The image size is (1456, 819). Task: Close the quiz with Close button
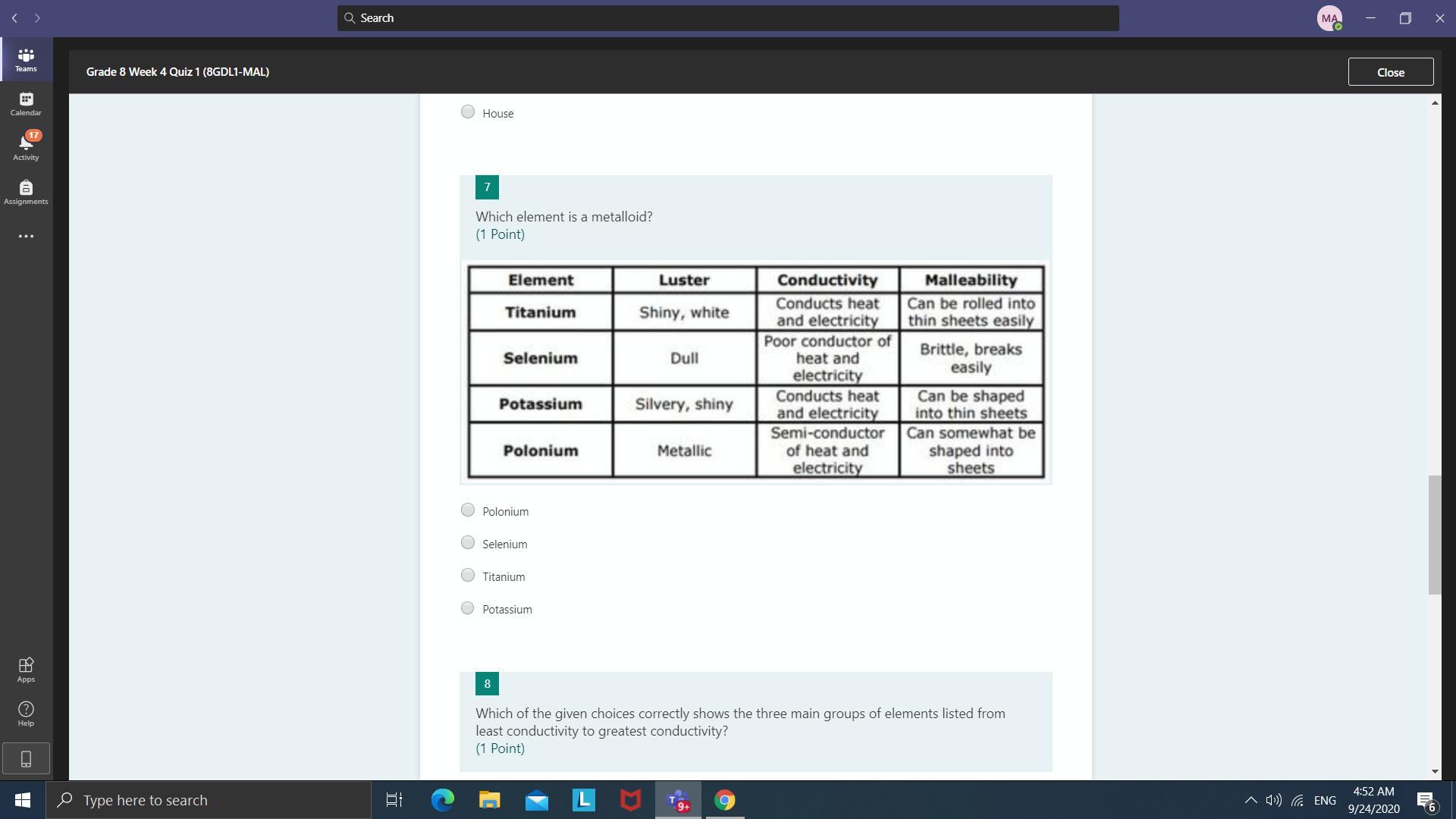tap(1390, 72)
